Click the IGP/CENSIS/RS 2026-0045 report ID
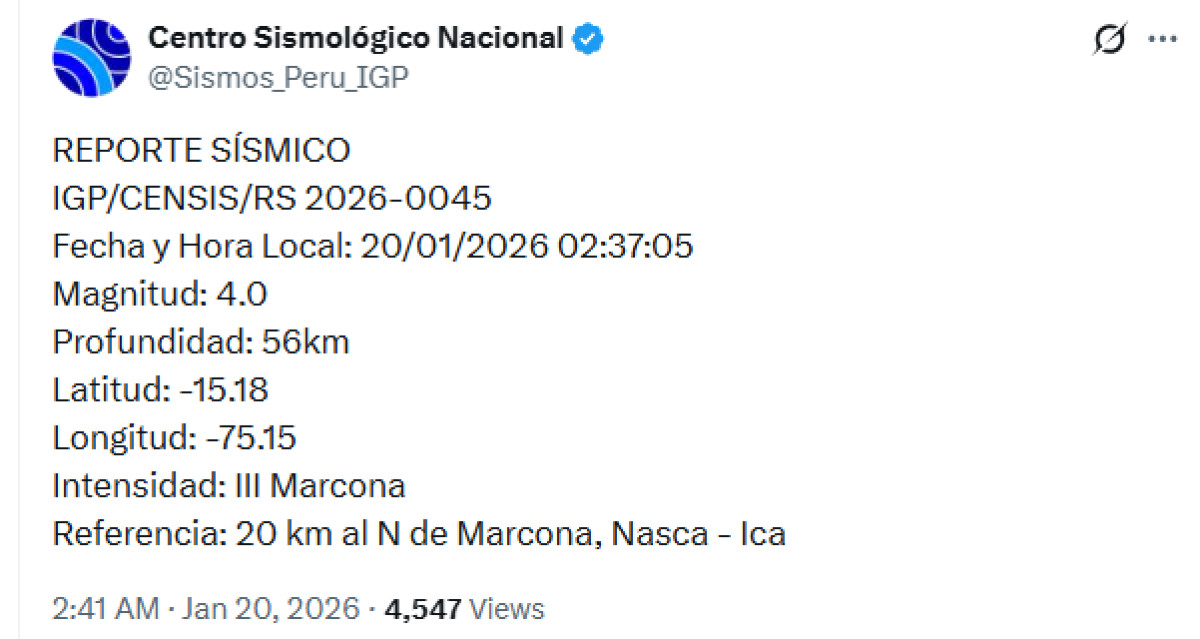The height and width of the screenshot is (639, 1200). [x=271, y=198]
